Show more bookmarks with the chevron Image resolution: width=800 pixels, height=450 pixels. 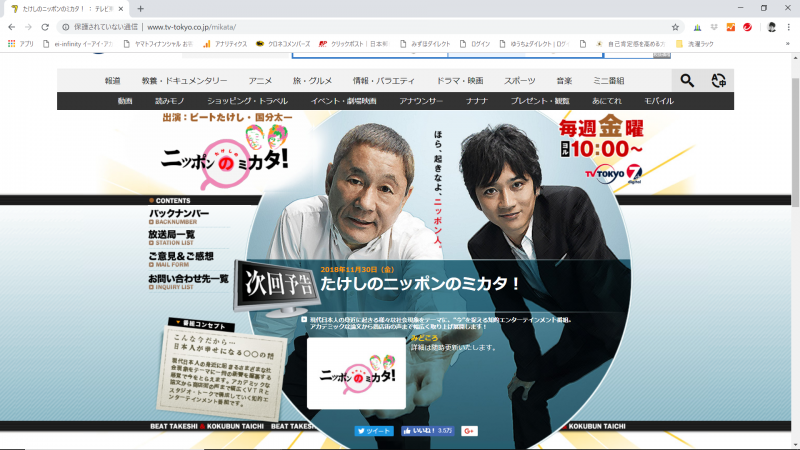point(788,44)
